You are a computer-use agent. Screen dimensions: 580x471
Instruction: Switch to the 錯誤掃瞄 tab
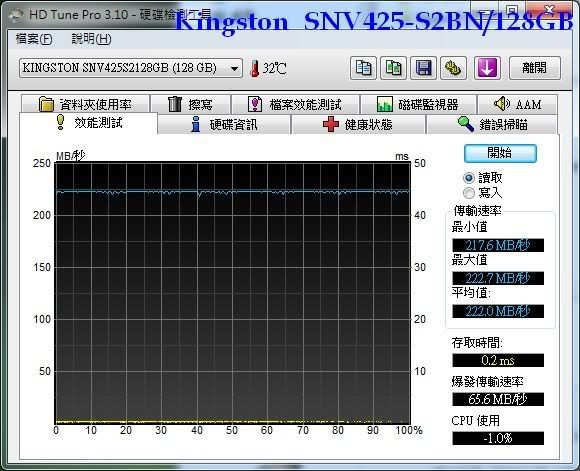tap(492, 124)
